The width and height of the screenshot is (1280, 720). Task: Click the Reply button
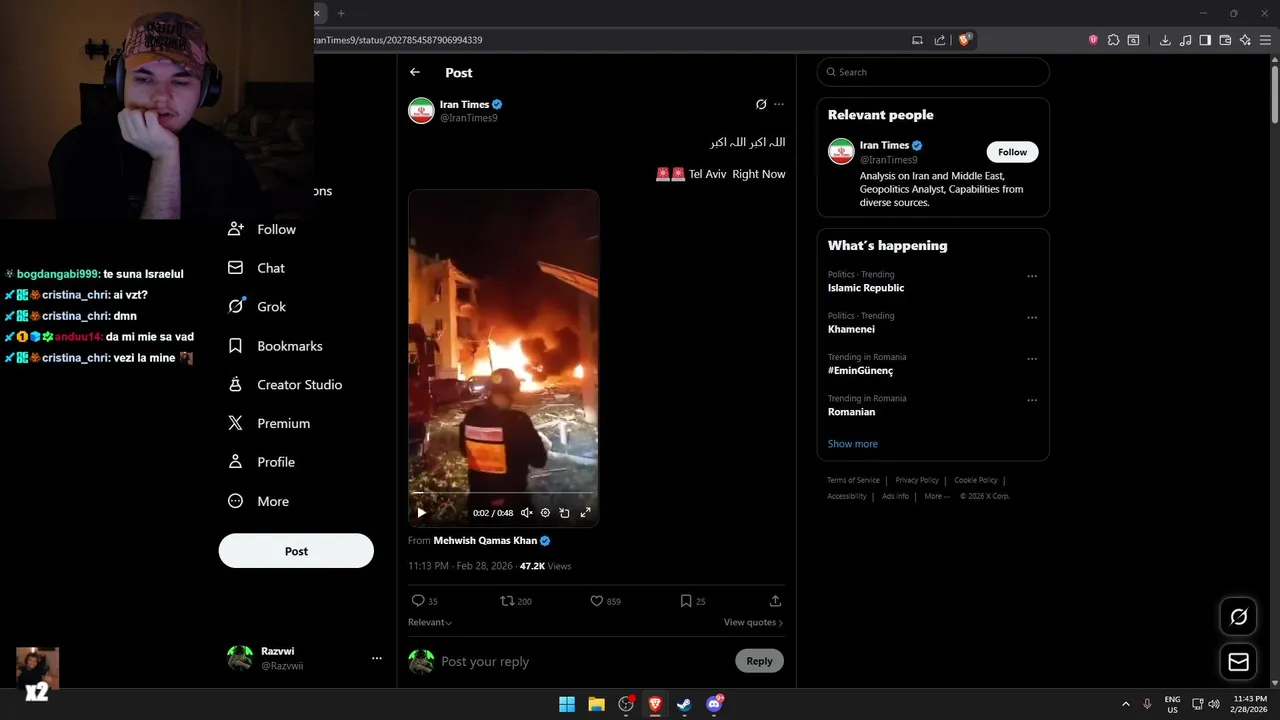(759, 661)
